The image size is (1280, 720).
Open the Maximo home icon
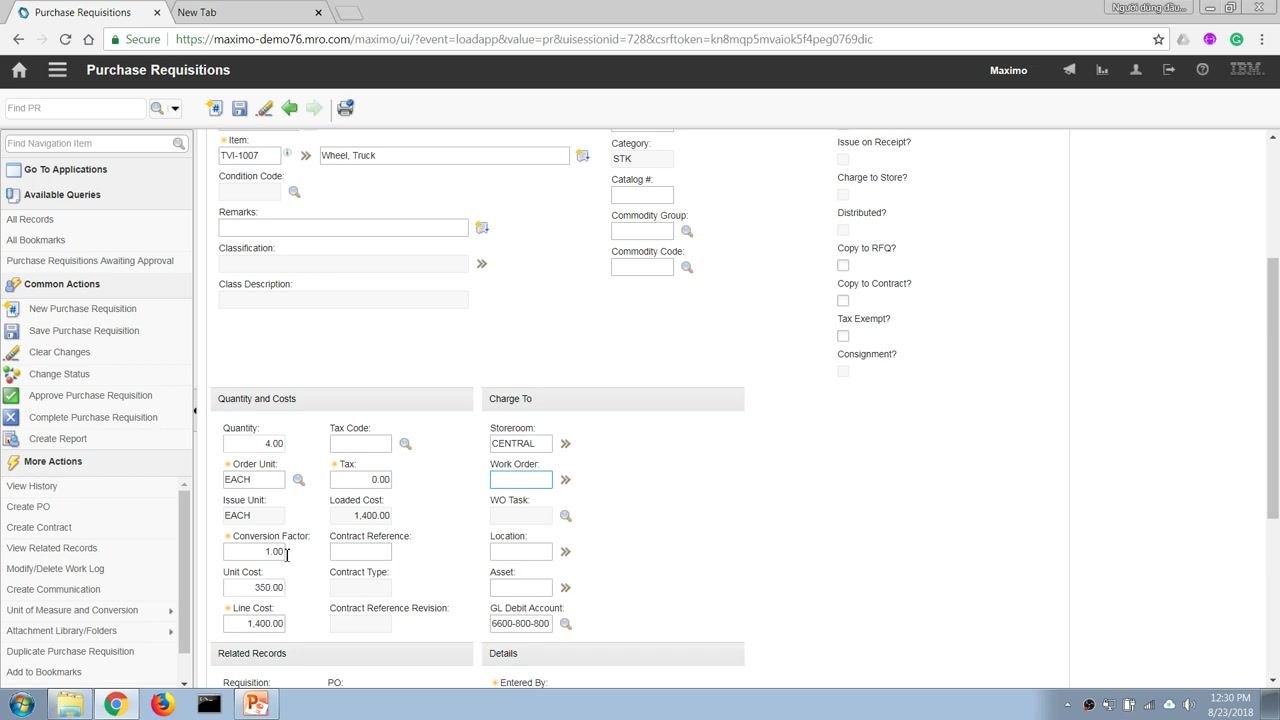tap(19, 70)
